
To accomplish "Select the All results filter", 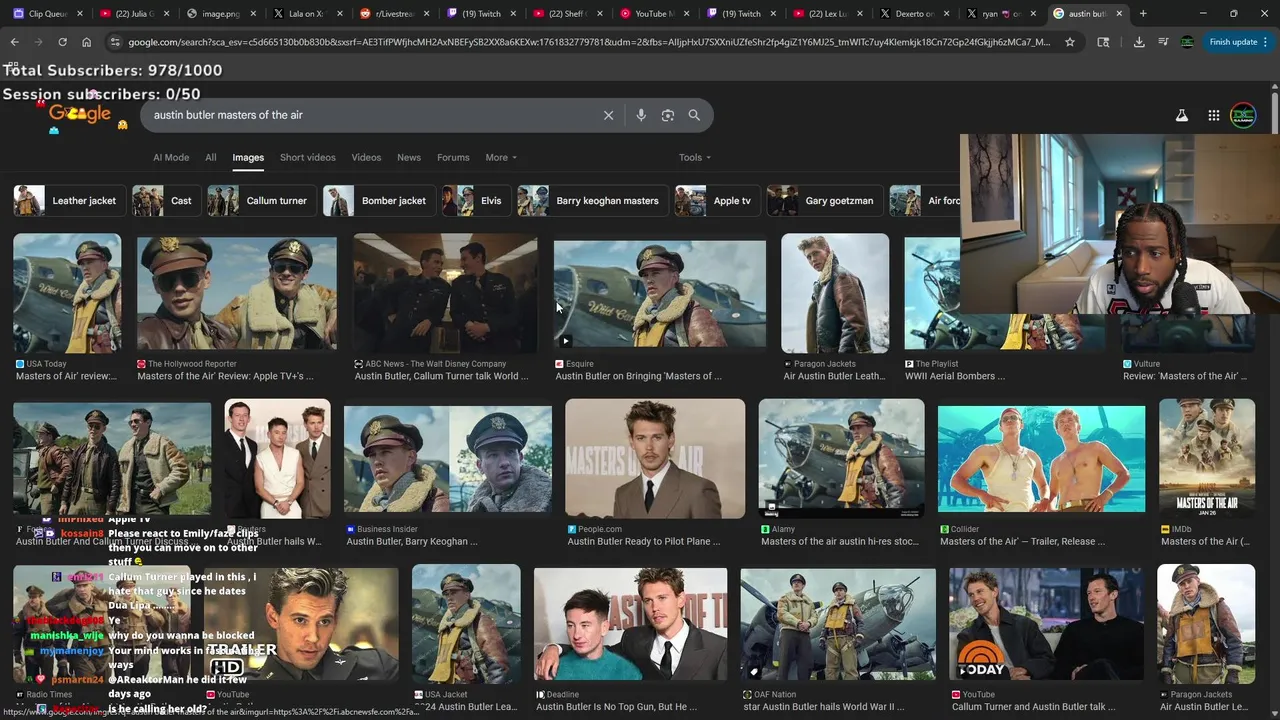I will 211,157.
